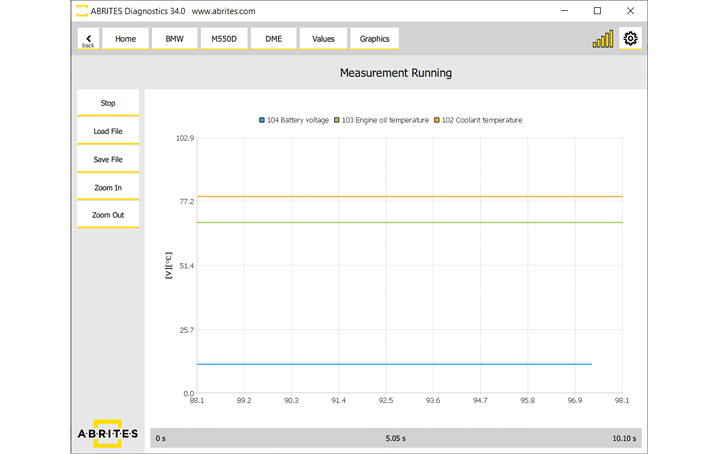Click the signal strength bars icon
This screenshot has width=719, height=454.
603,40
